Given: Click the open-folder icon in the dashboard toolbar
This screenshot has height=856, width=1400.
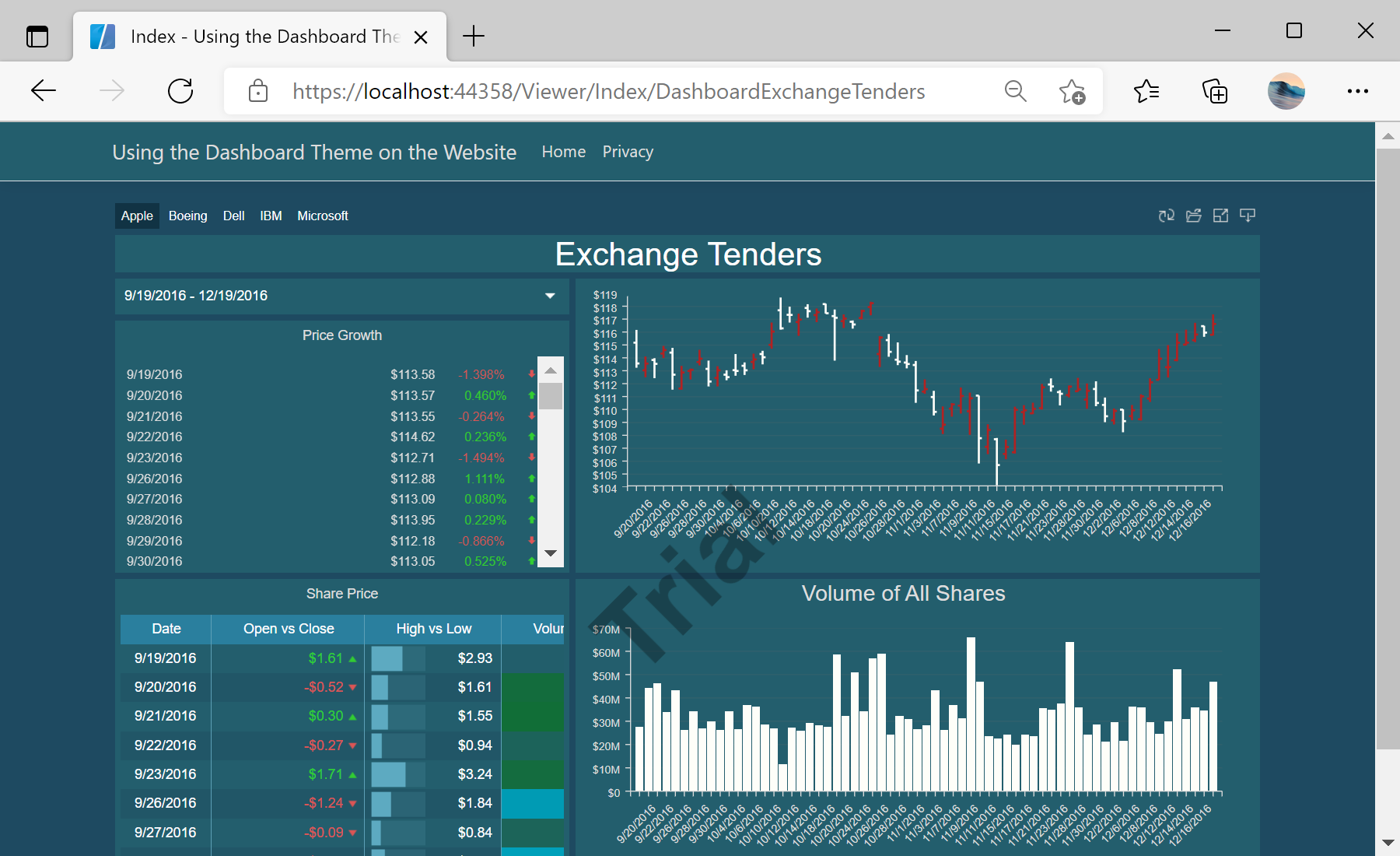Looking at the screenshot, I should 1193,216.
